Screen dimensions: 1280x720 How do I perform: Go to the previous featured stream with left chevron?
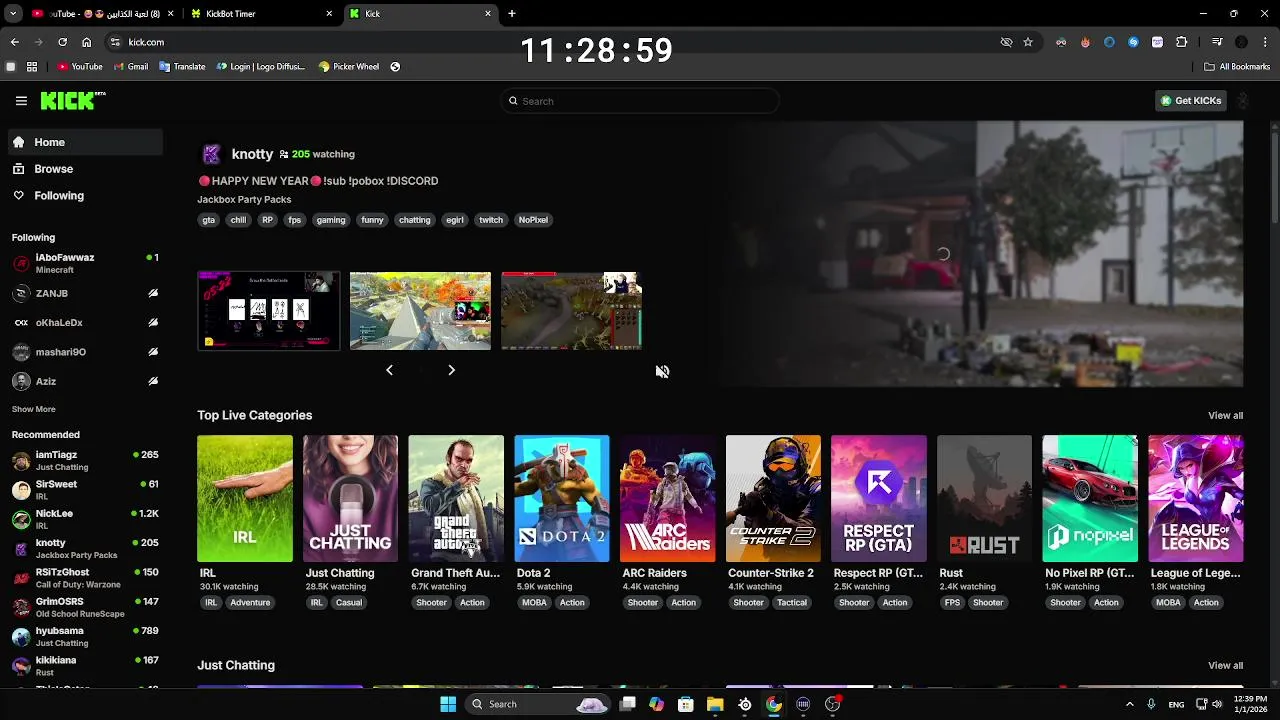[x=389, y=370]
